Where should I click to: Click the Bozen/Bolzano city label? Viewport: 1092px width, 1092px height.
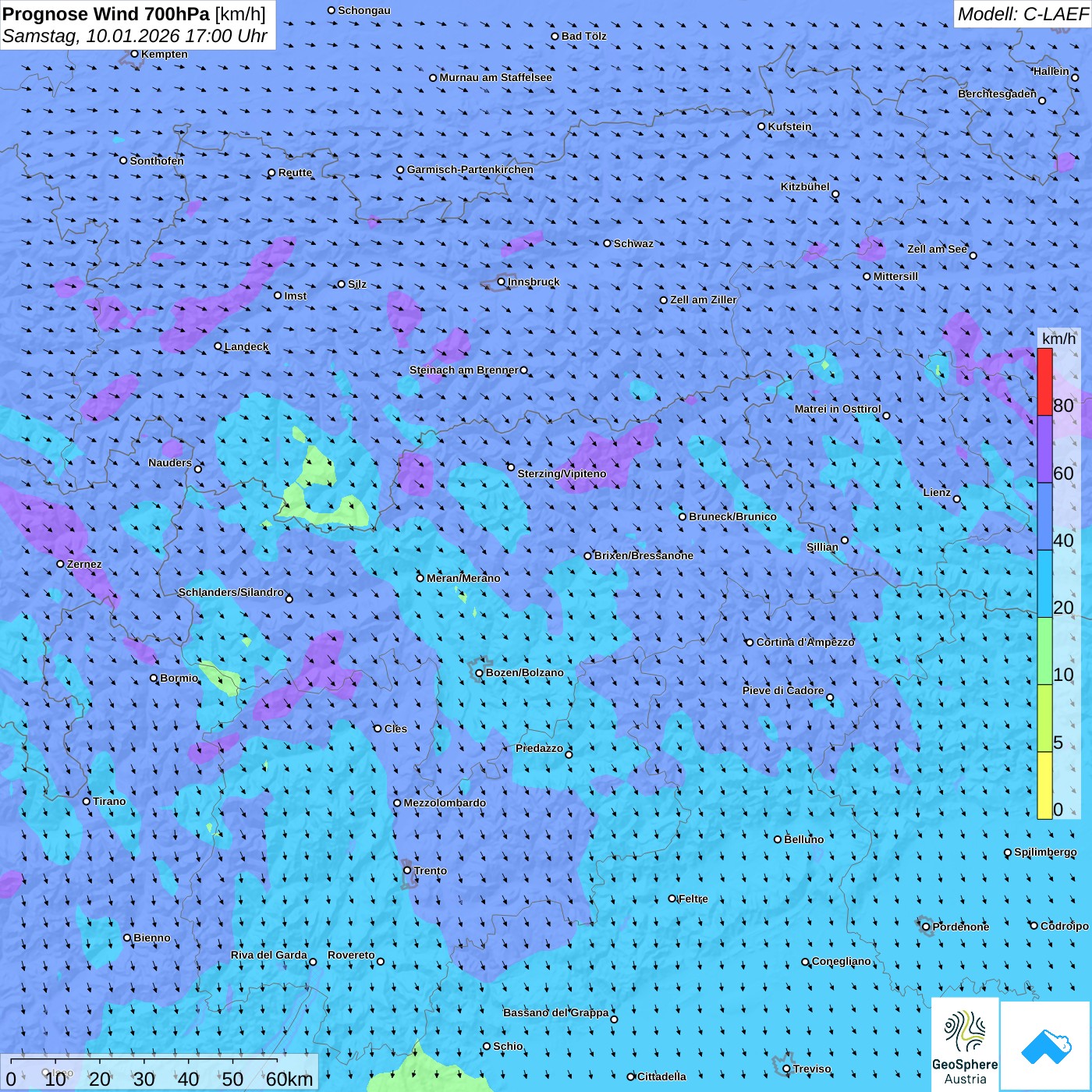point(524,672)
